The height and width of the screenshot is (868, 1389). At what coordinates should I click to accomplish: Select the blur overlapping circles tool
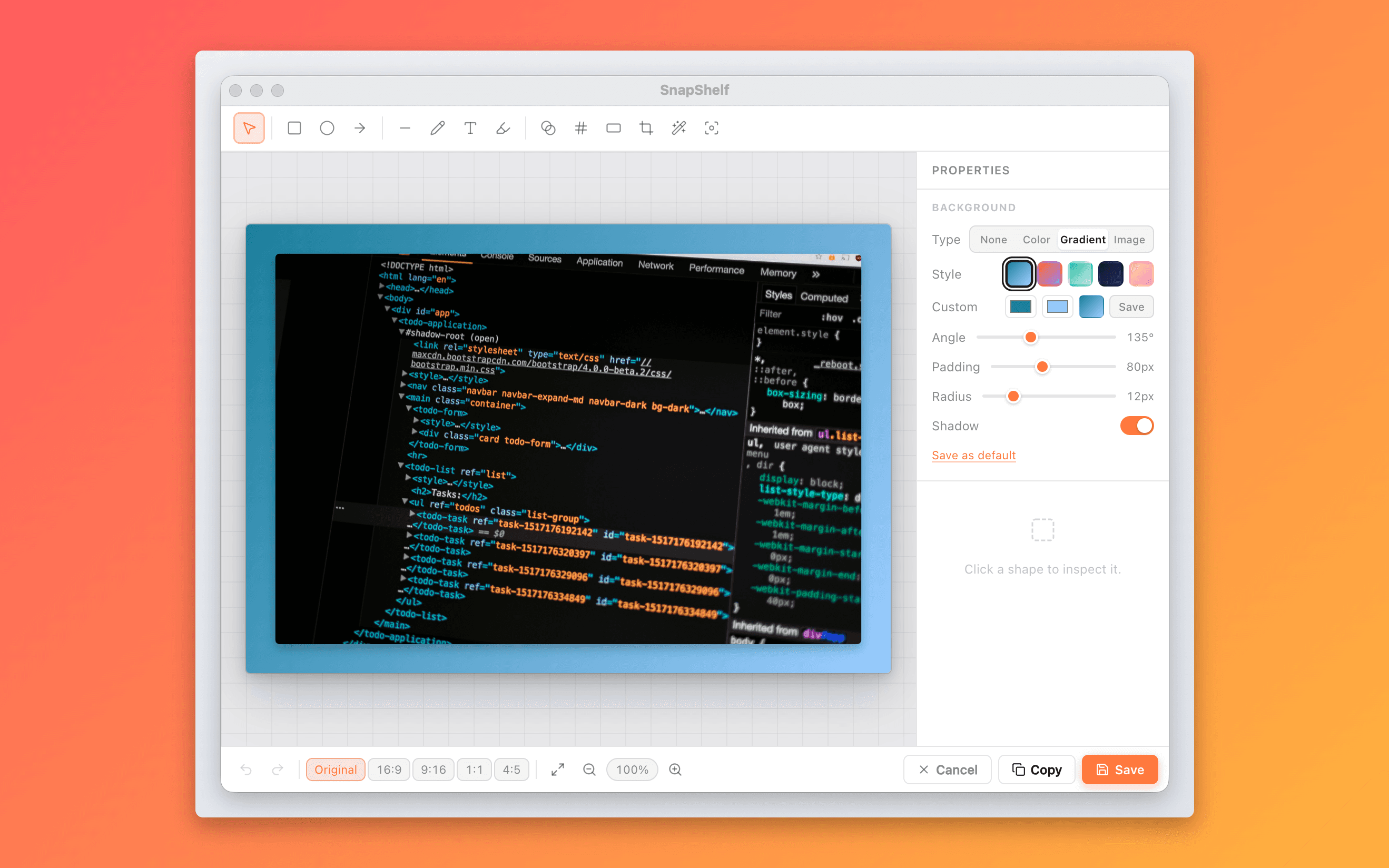point(548,128)
